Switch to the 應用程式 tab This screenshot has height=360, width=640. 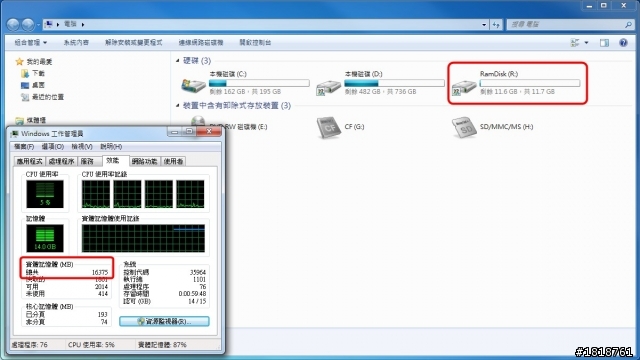pyautogui.click(x=29, y=161)
